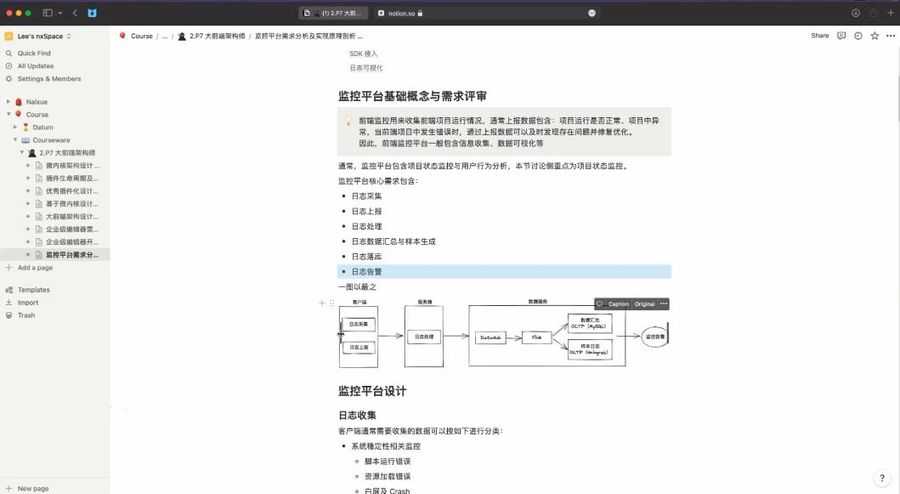Image resolution: width=900 pixels, height=494 pixels.
Task: Click the round button in address bar
Action: point(592,13)
